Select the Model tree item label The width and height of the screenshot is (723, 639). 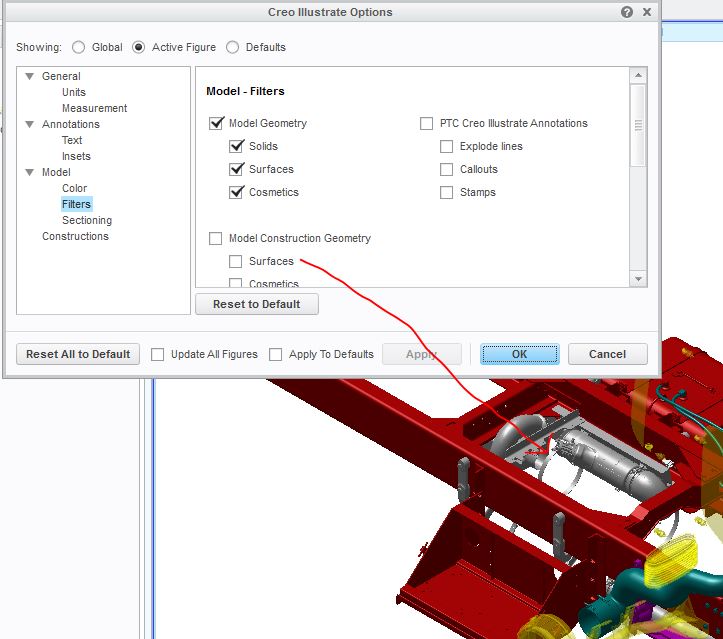pyautogui.click(x=56, y=172)
